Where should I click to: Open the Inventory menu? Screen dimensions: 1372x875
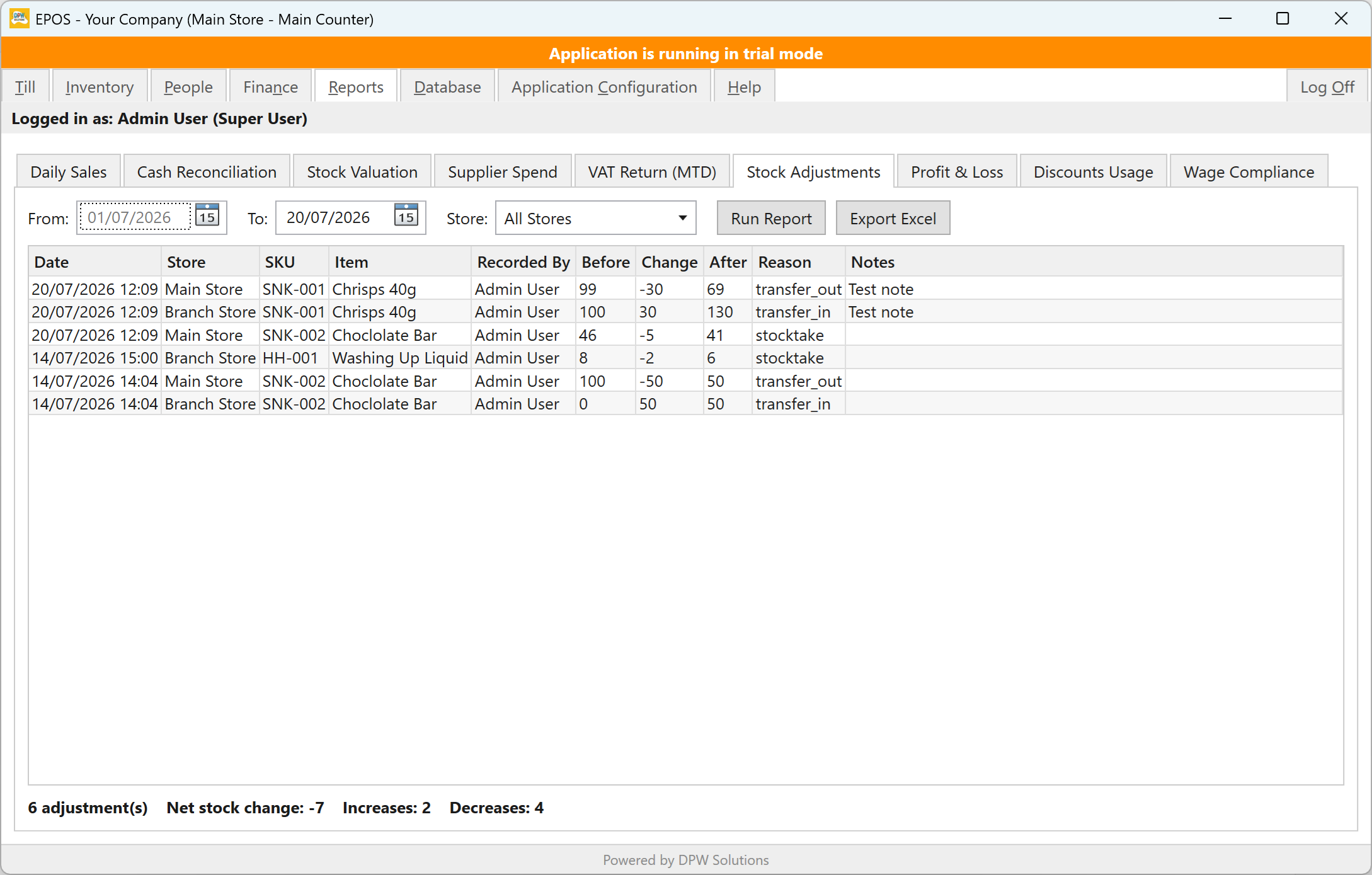tap(100, 86)
